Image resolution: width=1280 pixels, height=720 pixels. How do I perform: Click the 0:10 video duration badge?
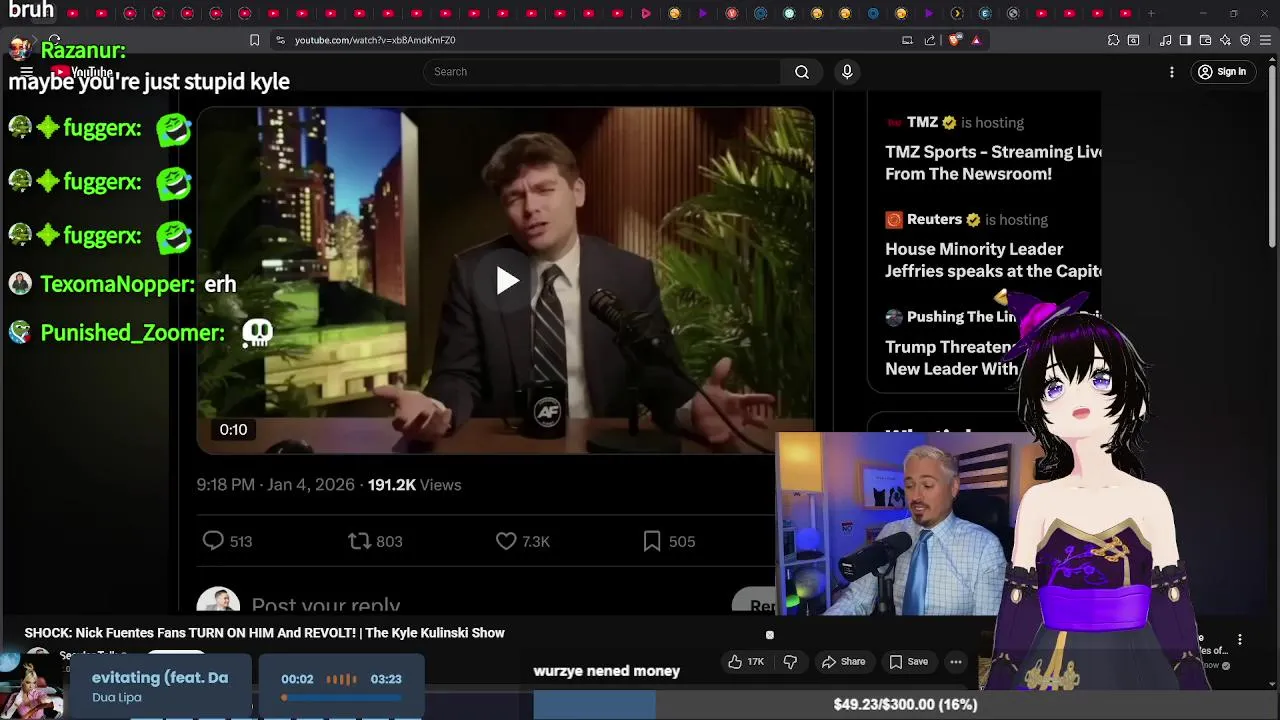pos(233,430)
